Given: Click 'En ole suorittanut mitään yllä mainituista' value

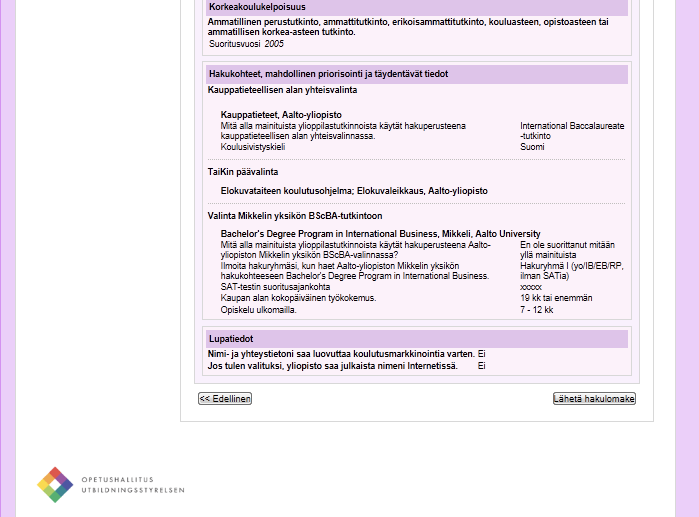Looking at the screenshot, I should 567,250.
